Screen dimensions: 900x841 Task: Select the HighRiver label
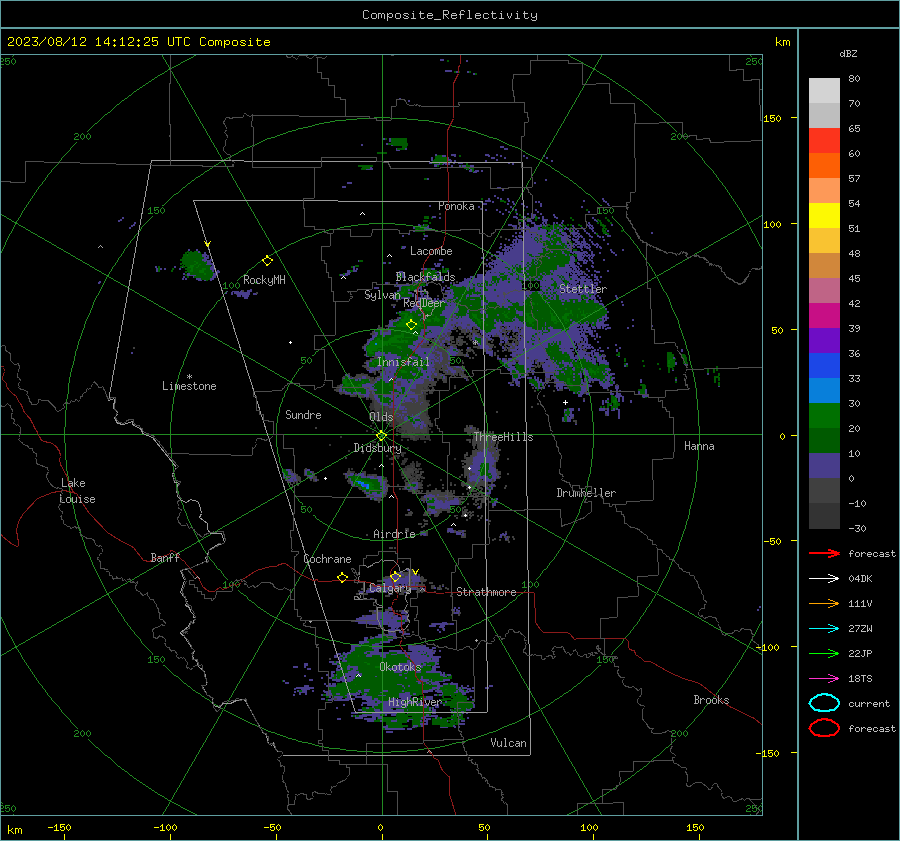[x=415, y=702]
